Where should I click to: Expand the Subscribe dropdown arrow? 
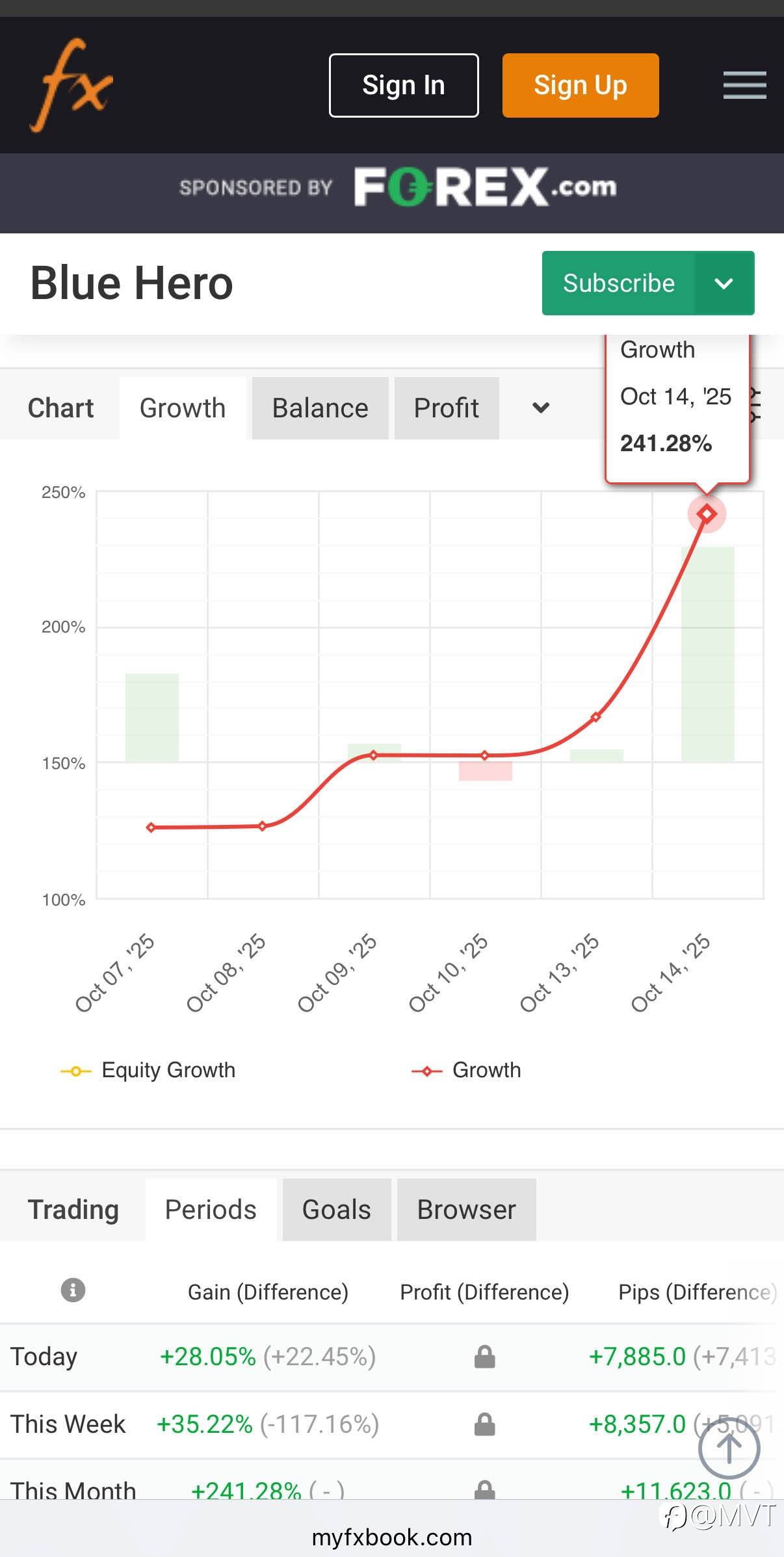[x=724, y=283]
